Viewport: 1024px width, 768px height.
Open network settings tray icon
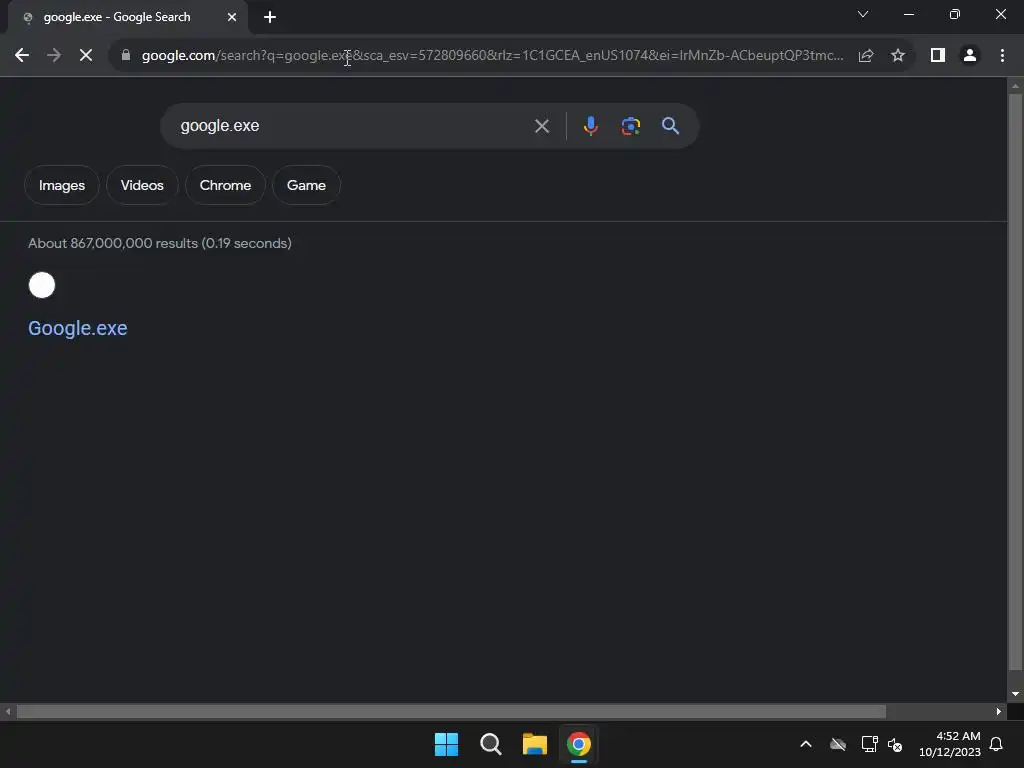click(x=869, y=744)
